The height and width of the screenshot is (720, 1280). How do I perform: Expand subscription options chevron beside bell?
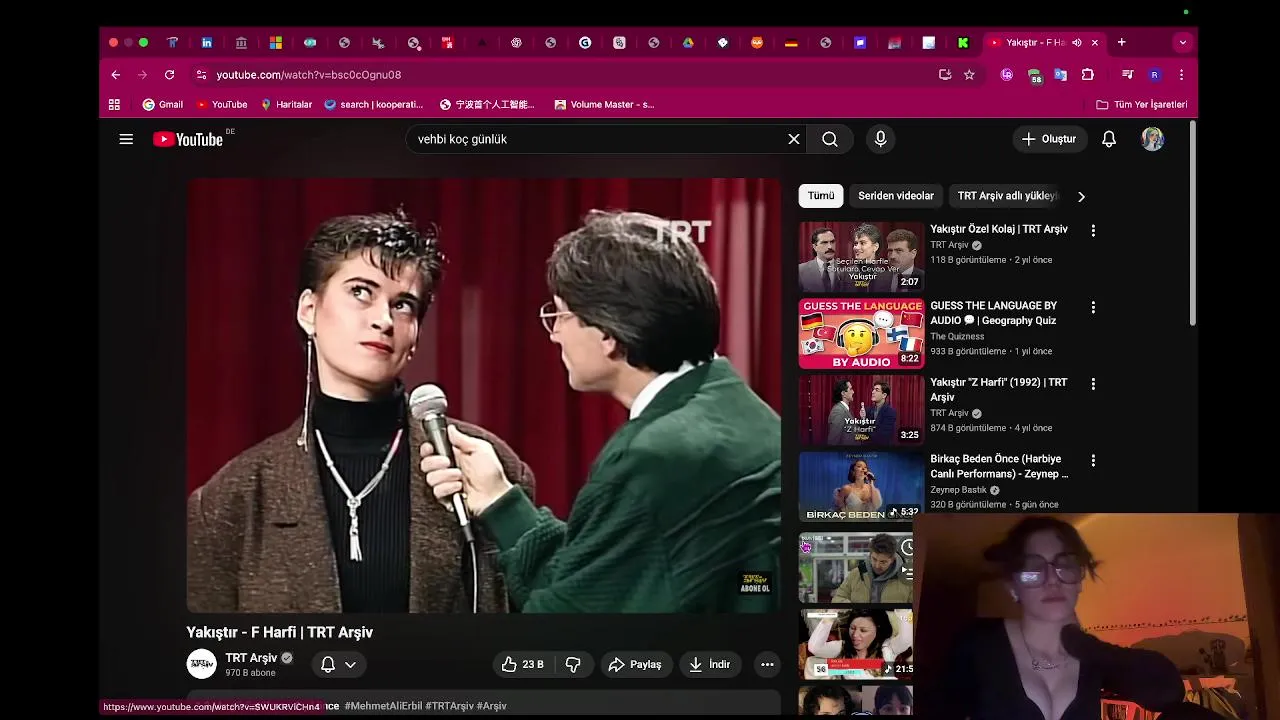pyautogui.click(x=350, y=664)
